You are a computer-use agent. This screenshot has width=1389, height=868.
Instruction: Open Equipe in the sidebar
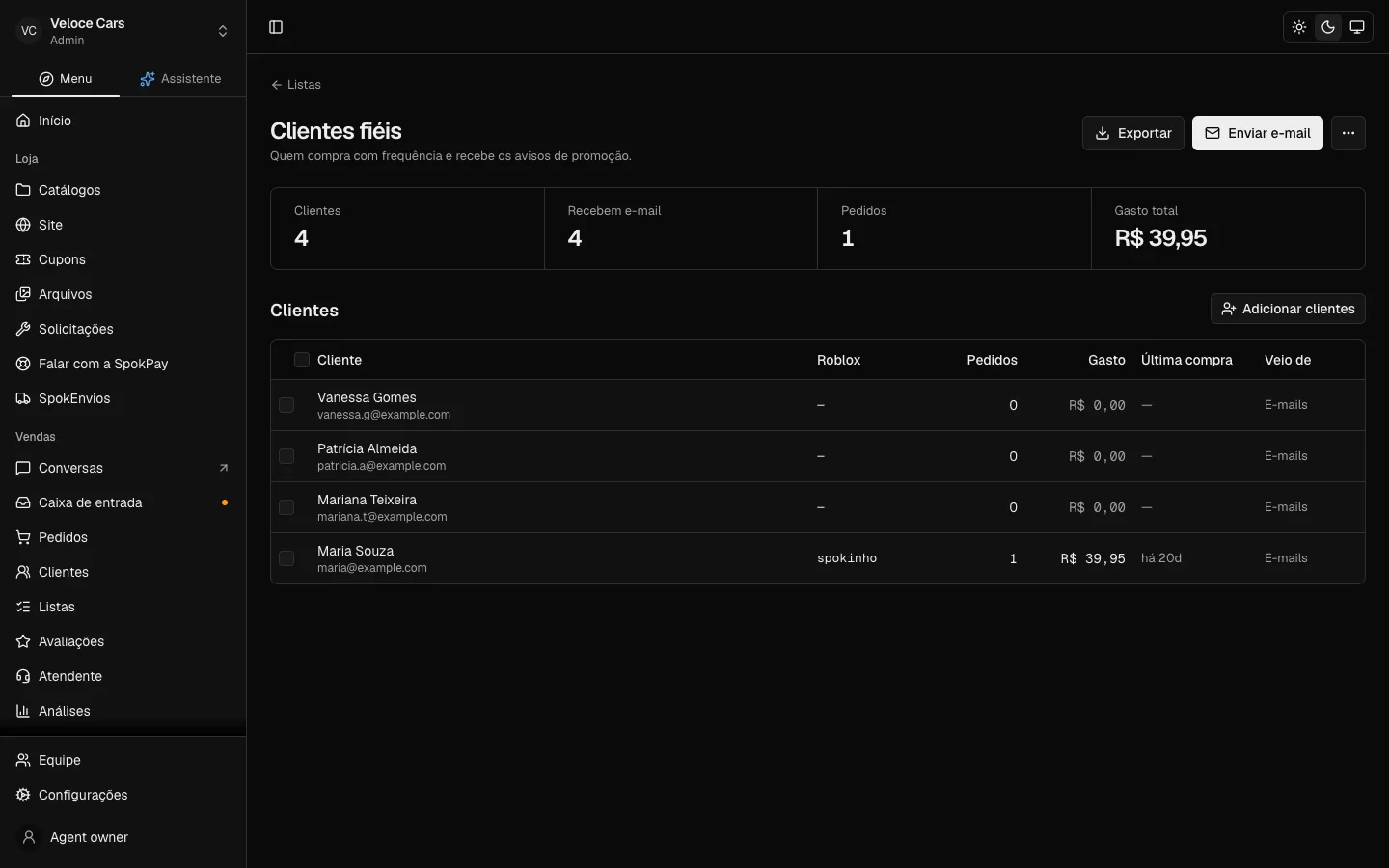point(123,760)
